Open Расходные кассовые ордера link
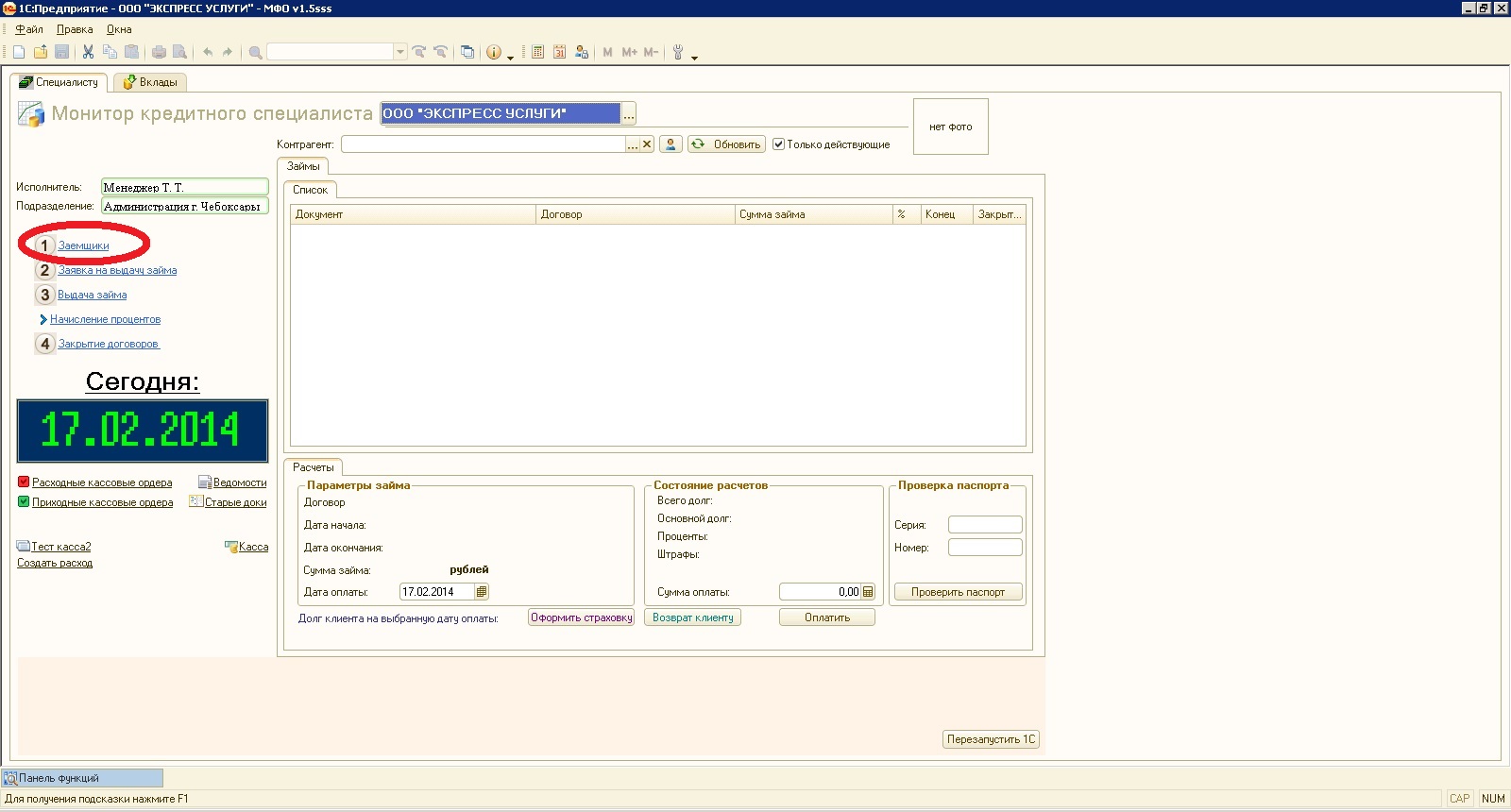 (x=102, y=482)
